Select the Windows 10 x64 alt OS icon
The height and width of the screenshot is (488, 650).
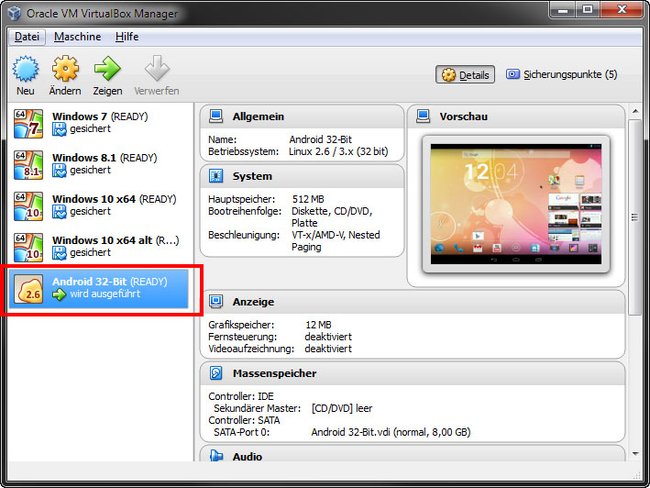pyautogui.click(x=28, y=248)
